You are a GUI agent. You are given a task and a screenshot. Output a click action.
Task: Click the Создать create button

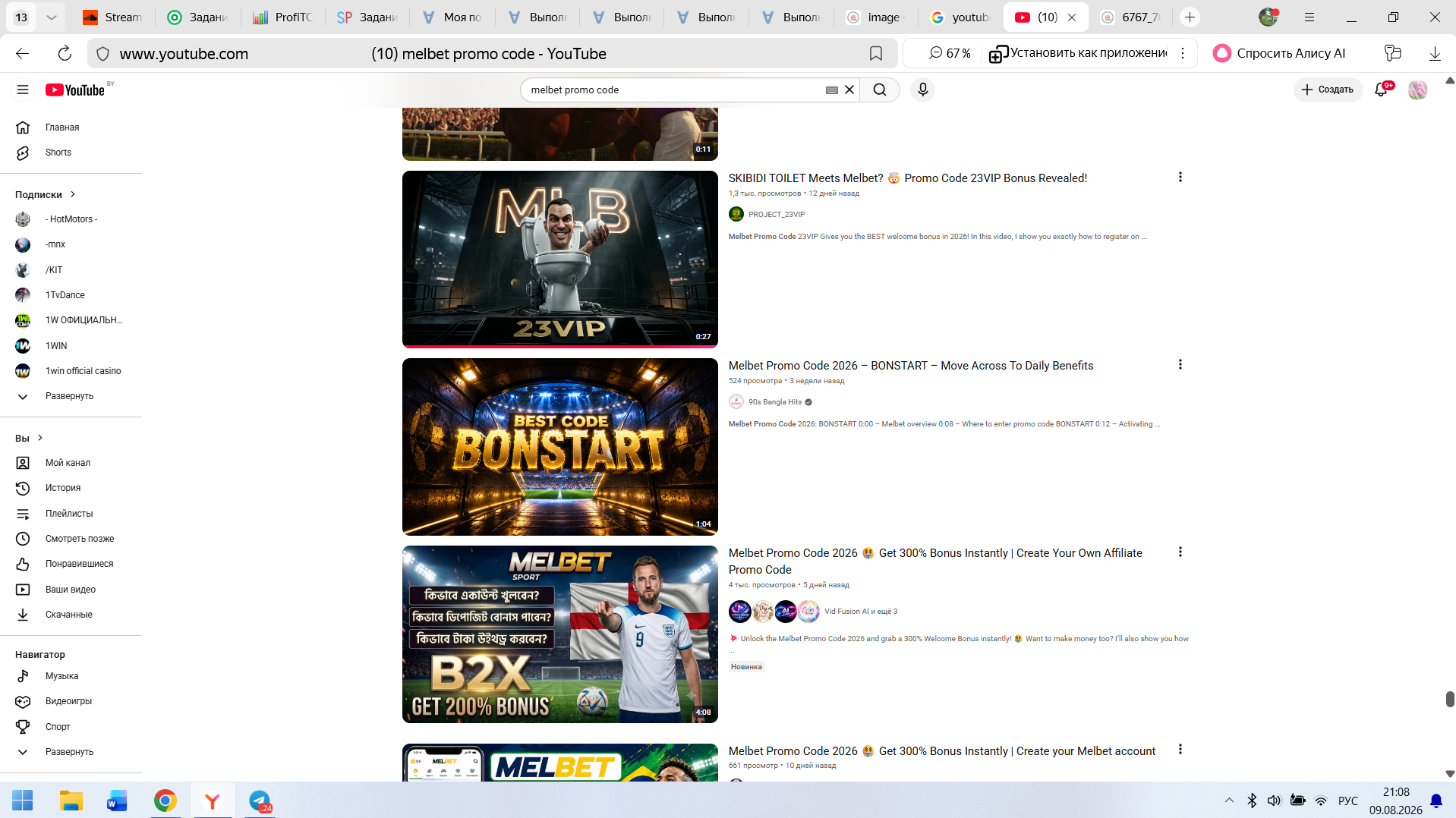point(1328,90)
